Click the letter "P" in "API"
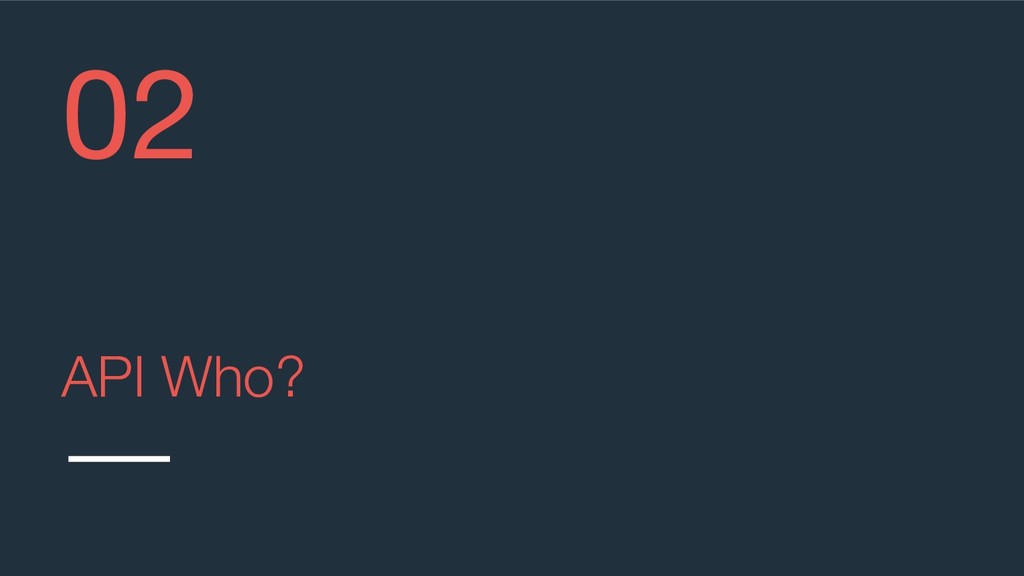1024x576 pixels. point(116,377)
